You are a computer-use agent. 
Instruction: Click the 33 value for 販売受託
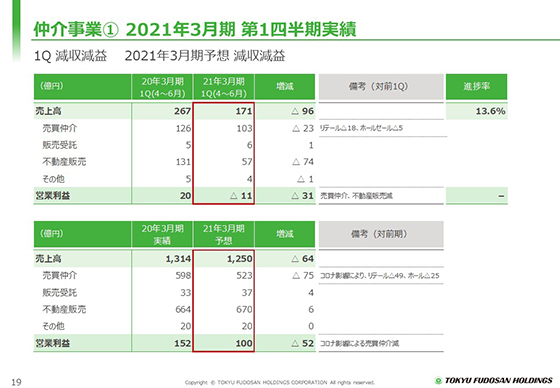point(186,293)
